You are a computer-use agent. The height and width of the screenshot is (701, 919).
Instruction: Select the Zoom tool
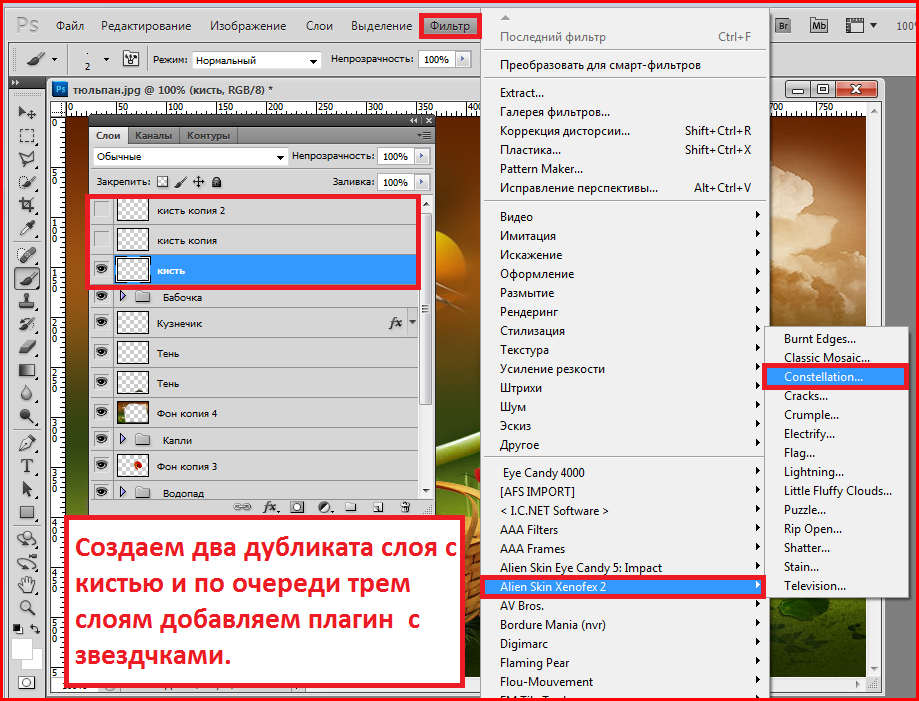click(26, 607)
